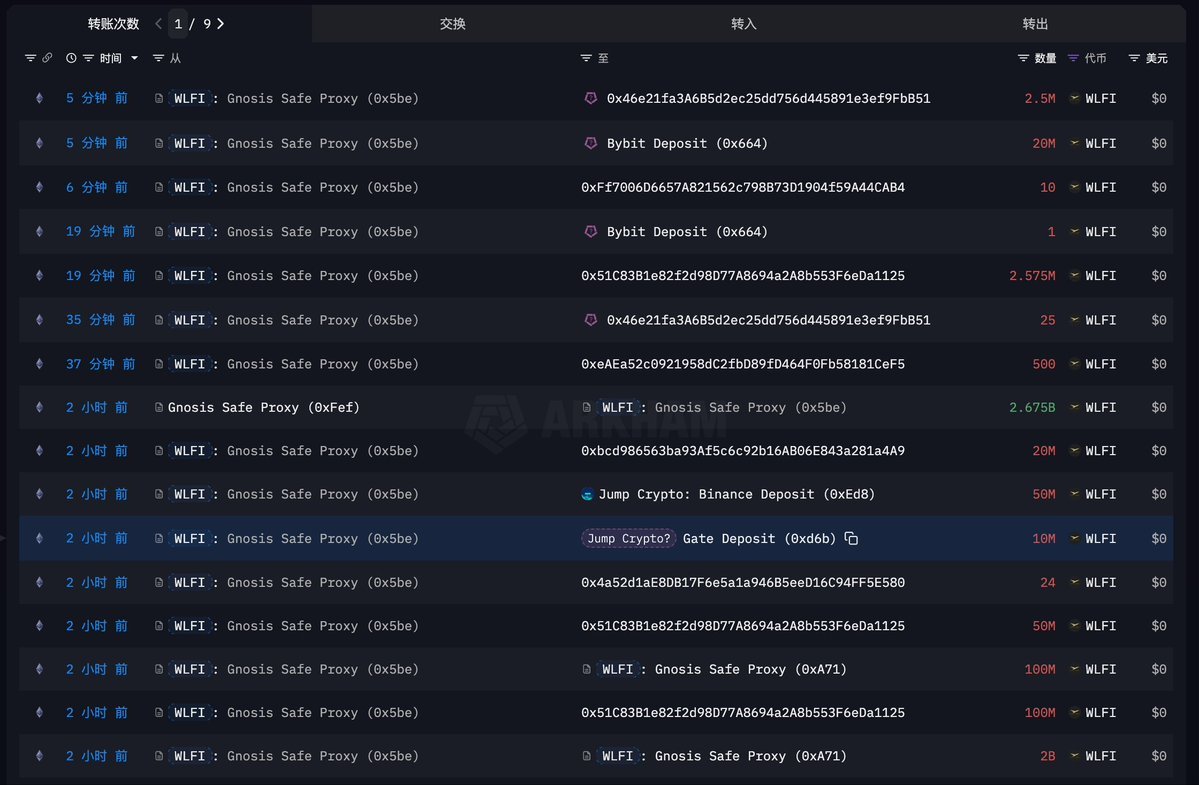
Task: Switch to the 转出 tab
Action: (x=1035, y=24)
